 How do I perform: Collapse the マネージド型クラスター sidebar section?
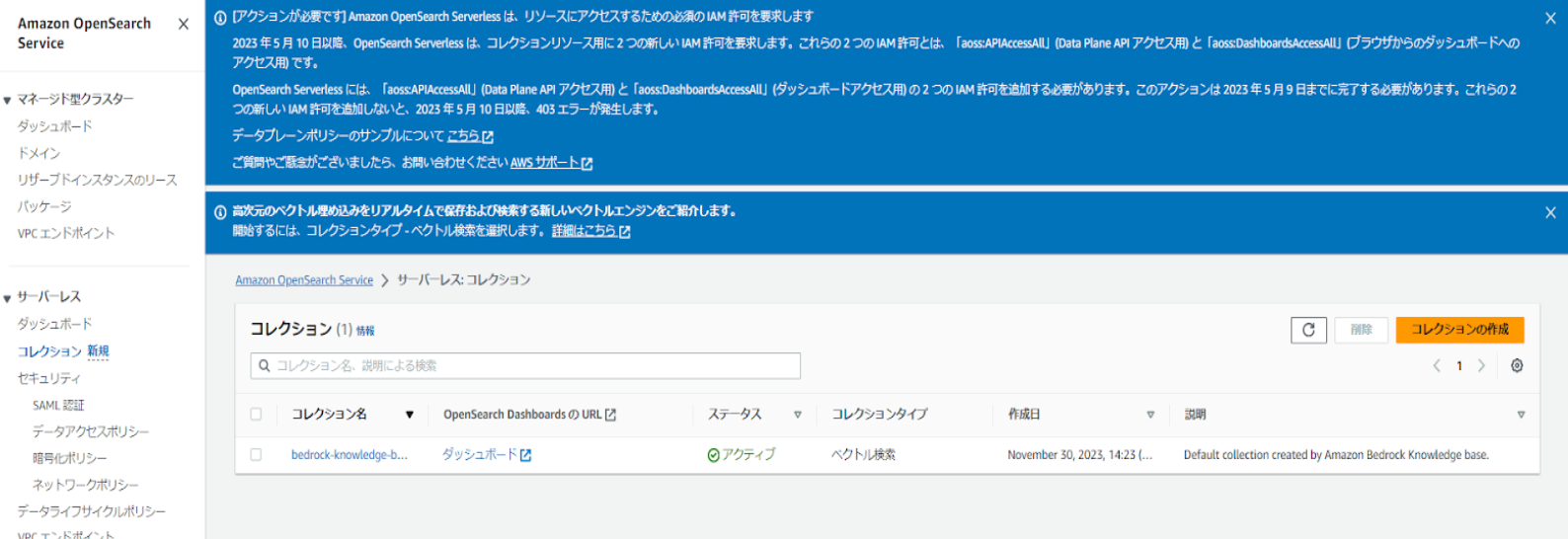click(x=8, y=100)
